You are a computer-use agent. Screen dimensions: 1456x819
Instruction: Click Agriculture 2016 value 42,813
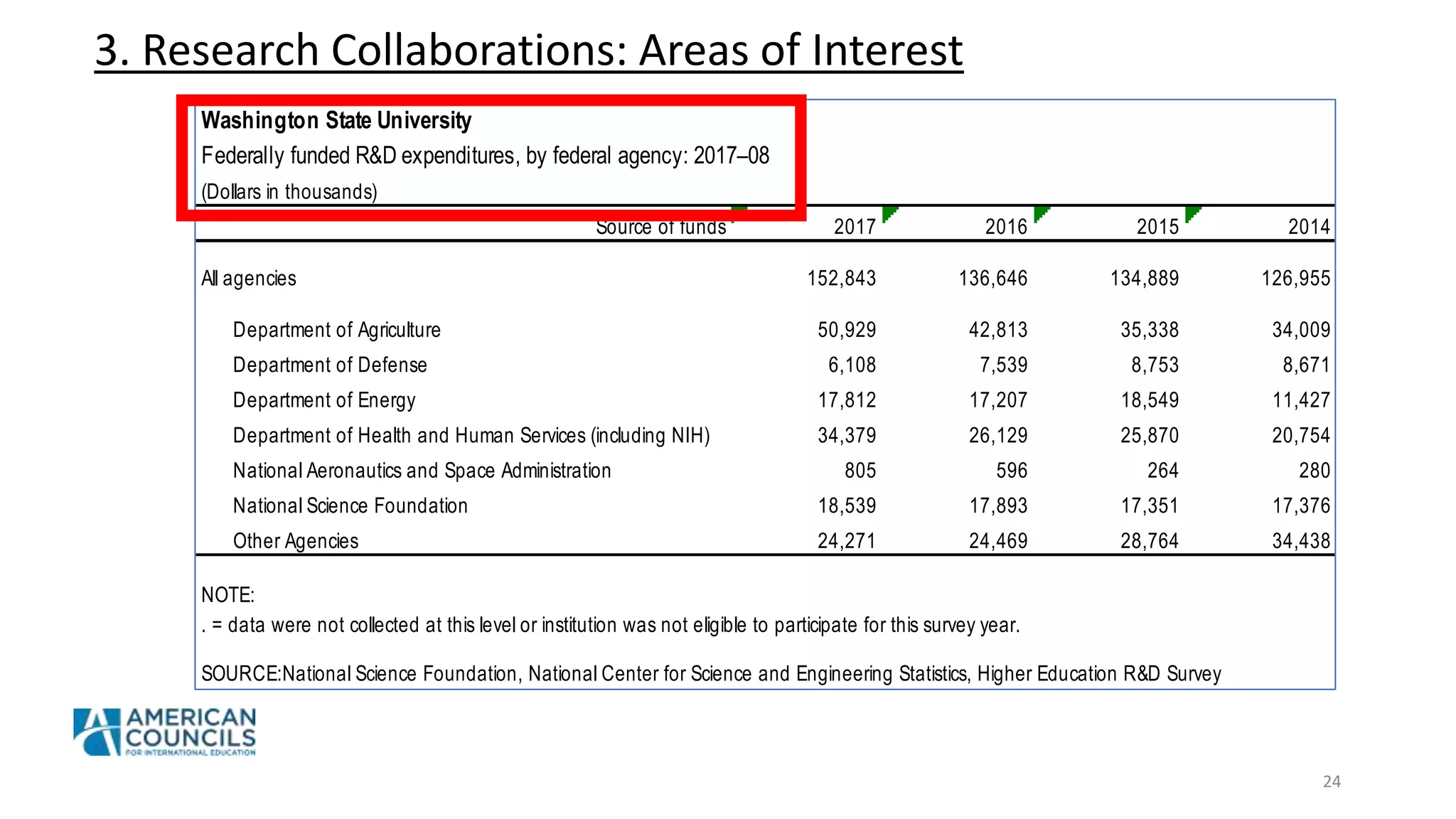[x=998, y=330]
